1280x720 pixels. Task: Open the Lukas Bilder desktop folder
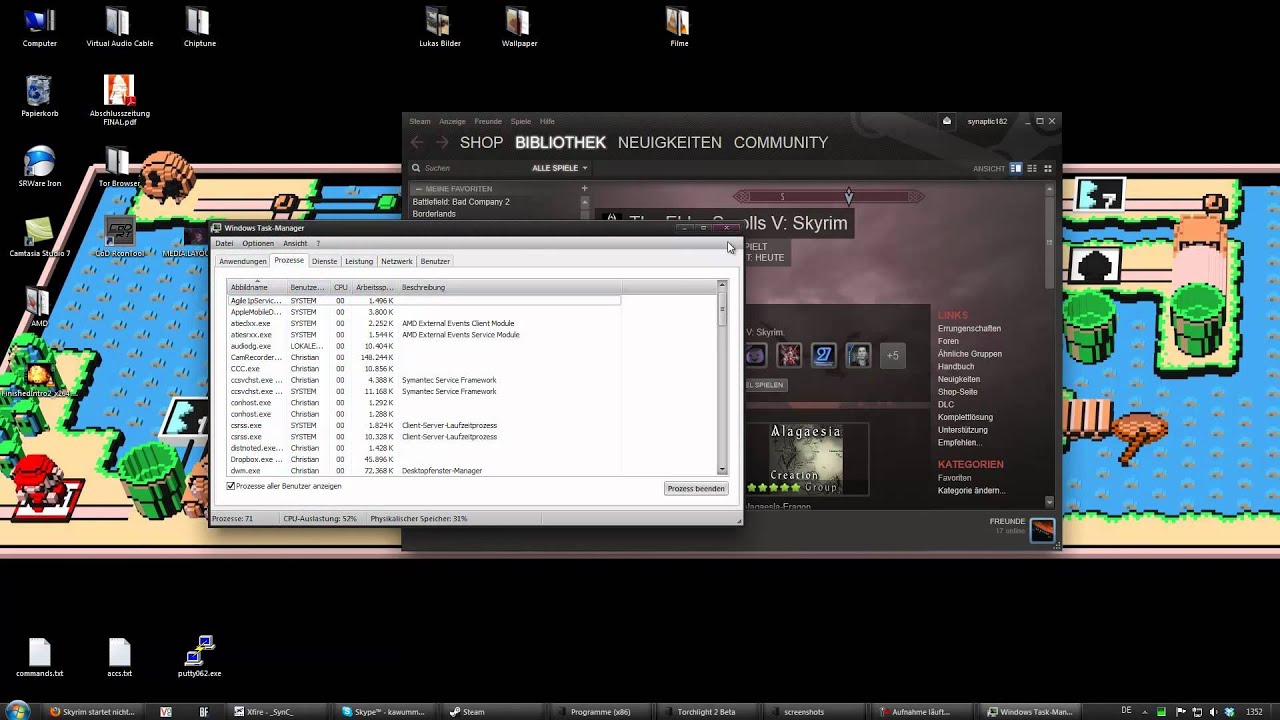[439, 22]
